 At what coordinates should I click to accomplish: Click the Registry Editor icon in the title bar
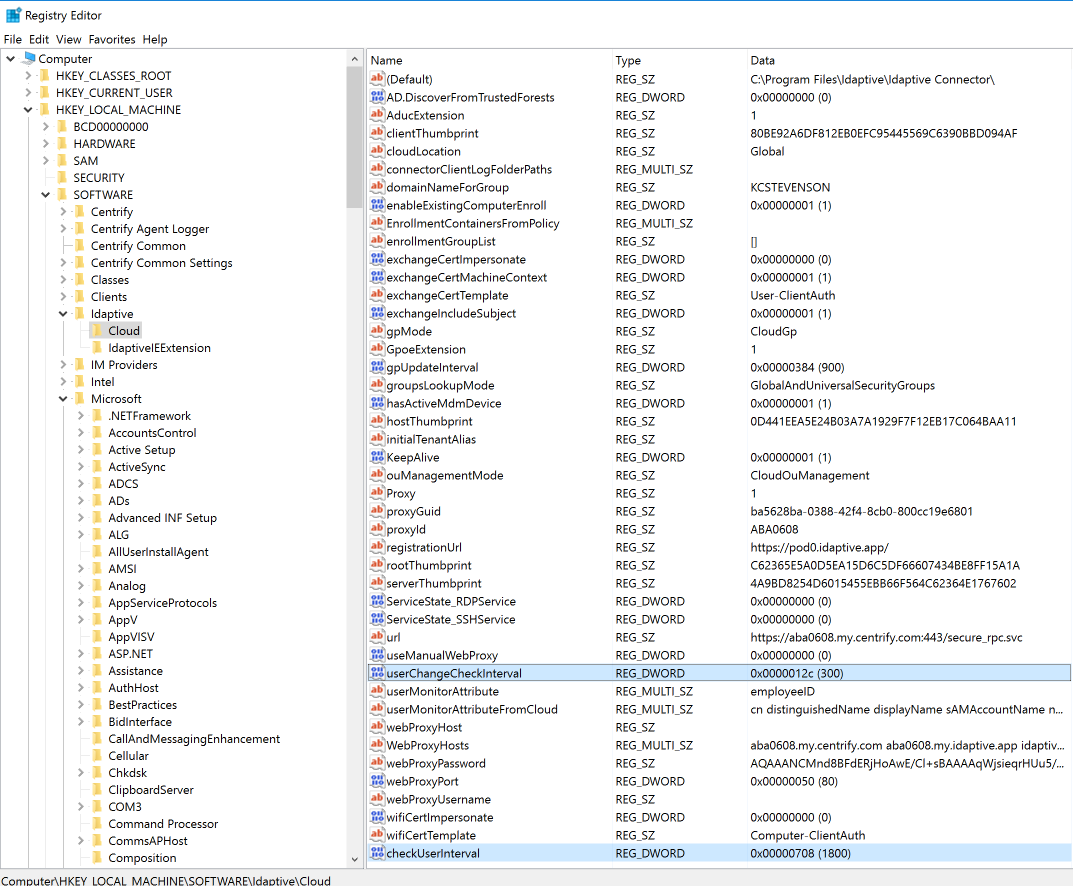click(x=10, y=15)
